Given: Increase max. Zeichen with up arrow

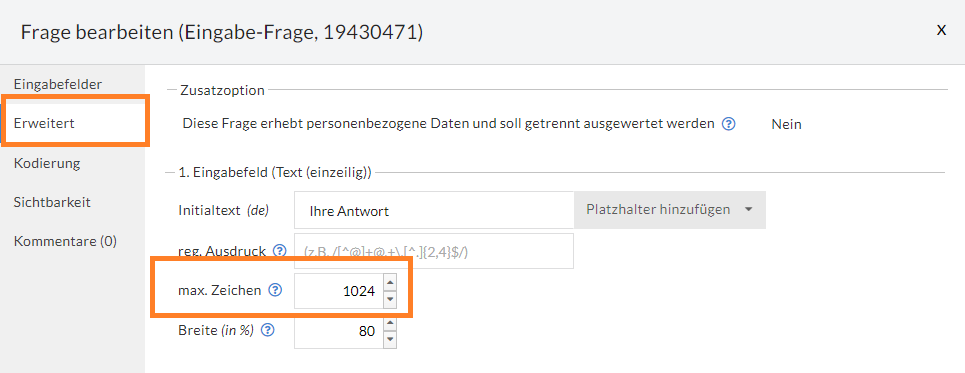Looking at the screenshot, I should point(390,283).
